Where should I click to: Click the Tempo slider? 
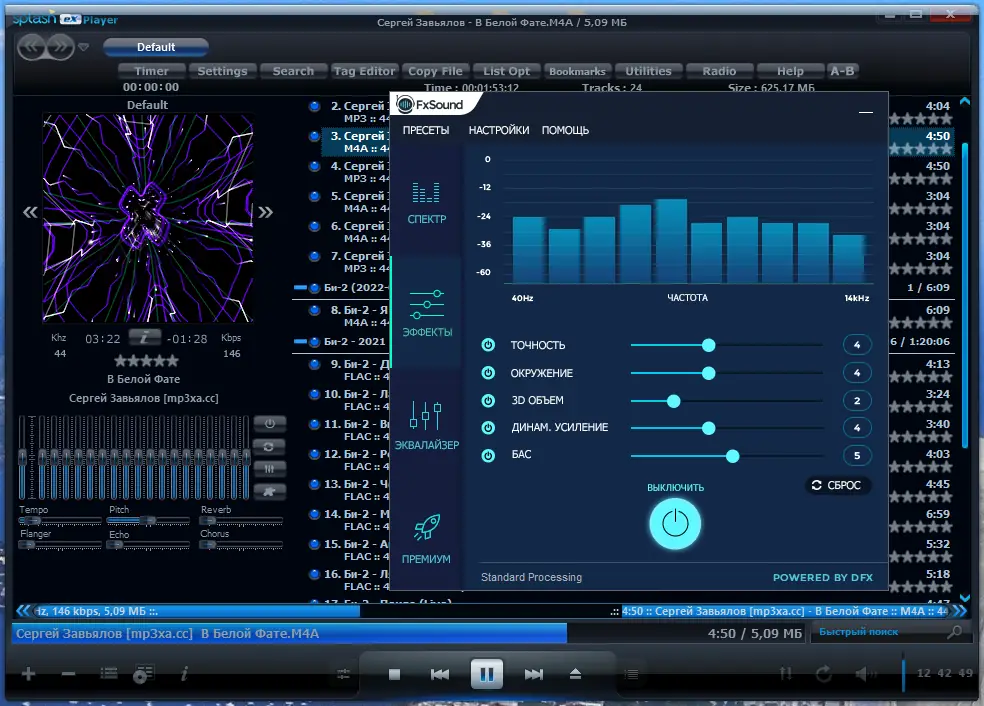point(60,521)
